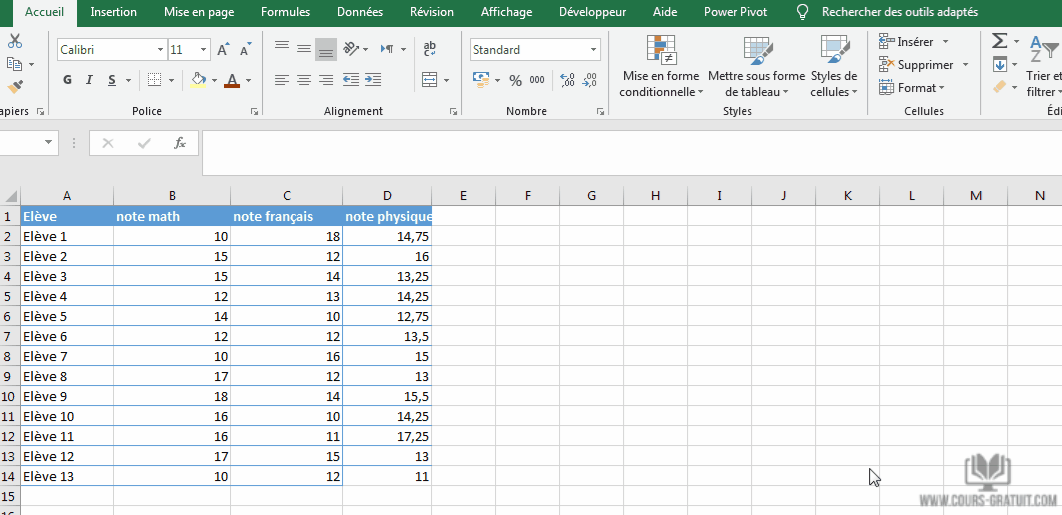Click the Merge and center icon

[x=429, y=80]
